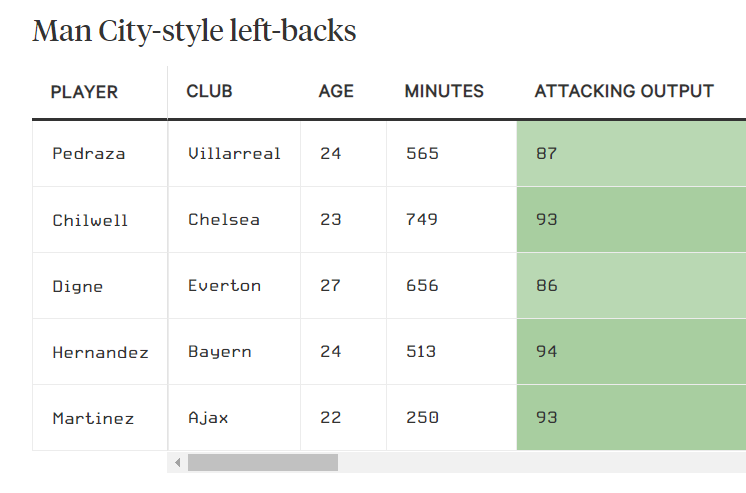Click Hernandez's green attacking output 94 cell
Screen dimensions: 746x493
(631, 352)
